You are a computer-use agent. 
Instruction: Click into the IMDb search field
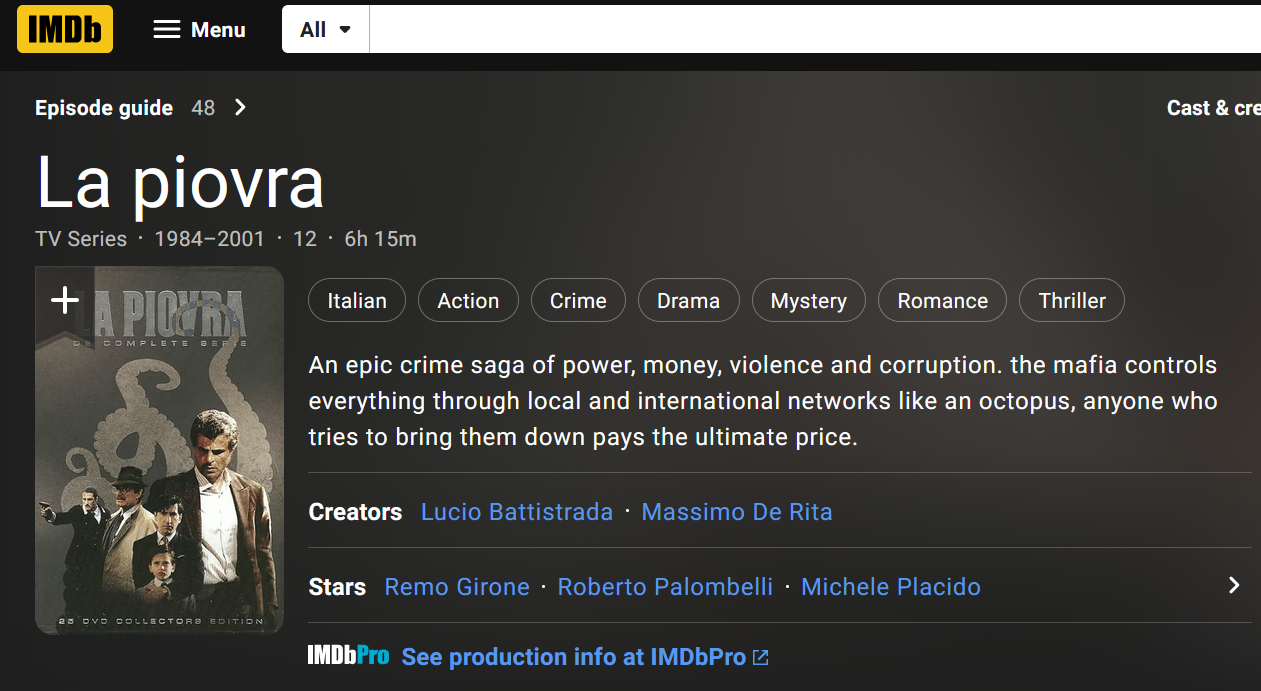[815, 30]
